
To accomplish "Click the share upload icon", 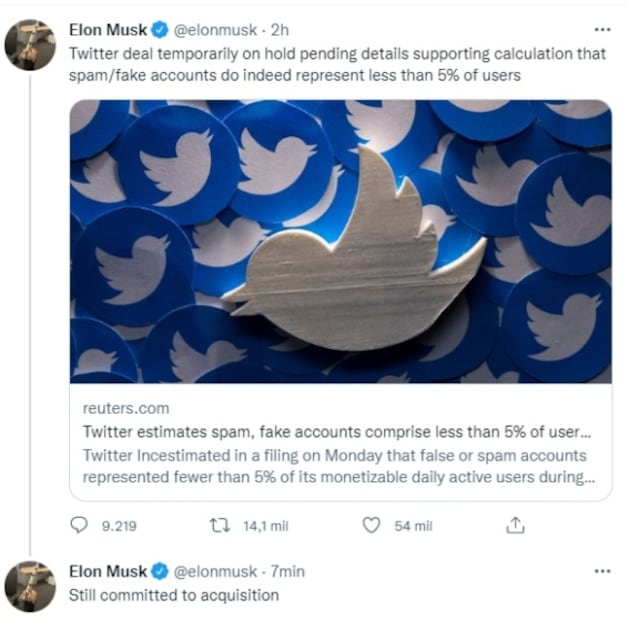I will (x=516, y=525).
